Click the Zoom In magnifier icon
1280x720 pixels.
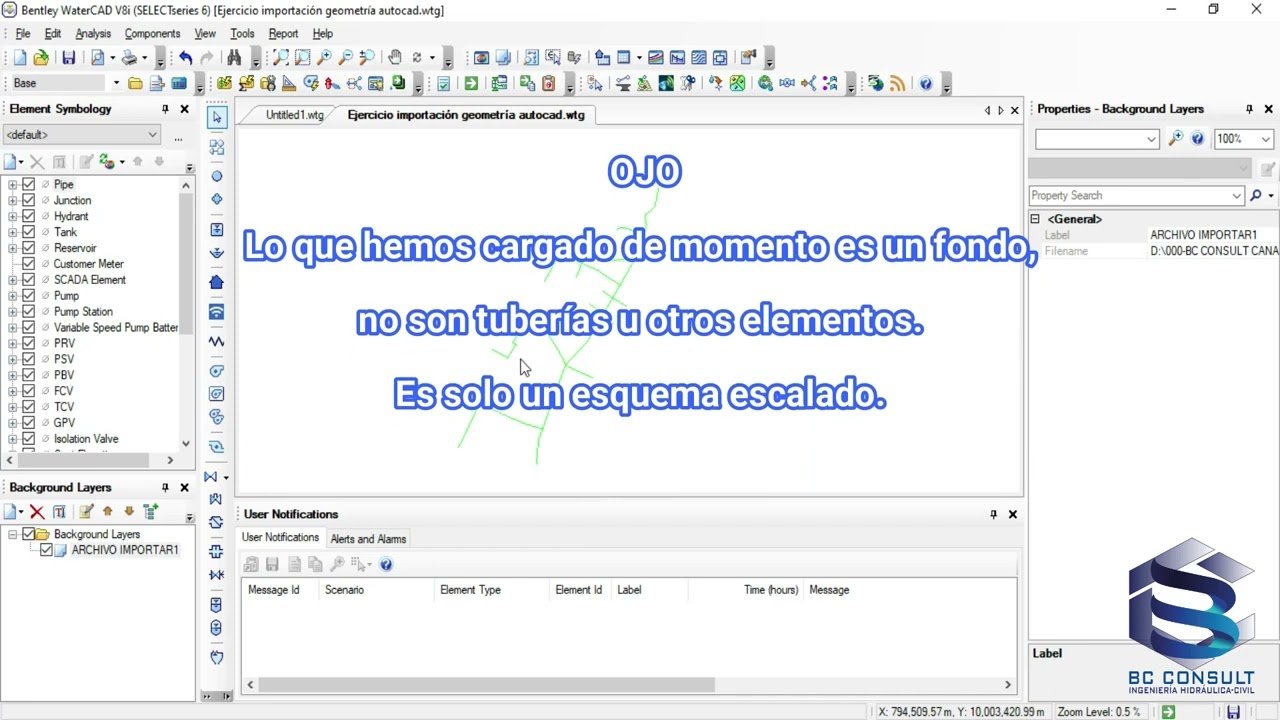(325, 58)
